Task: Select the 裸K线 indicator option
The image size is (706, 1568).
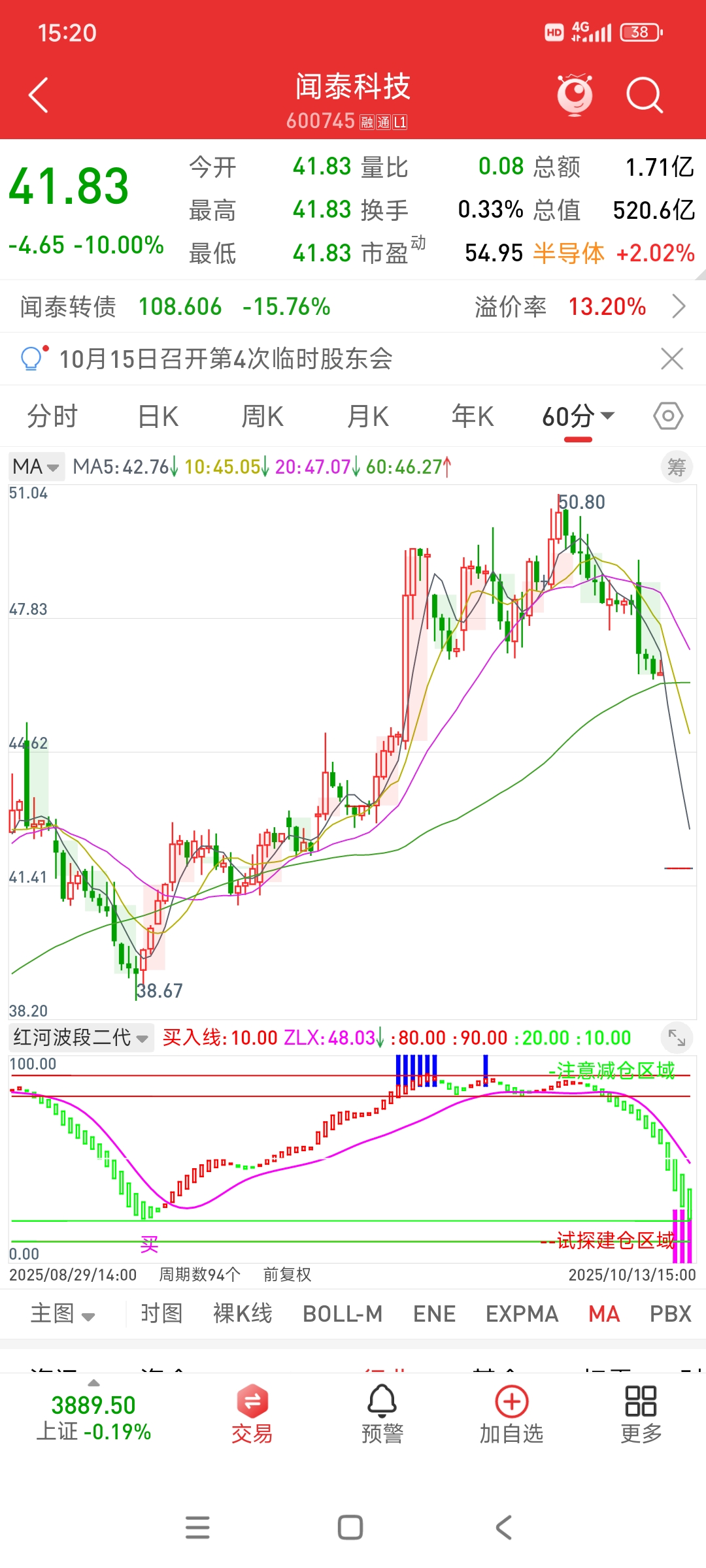Action: [243, 1313]
